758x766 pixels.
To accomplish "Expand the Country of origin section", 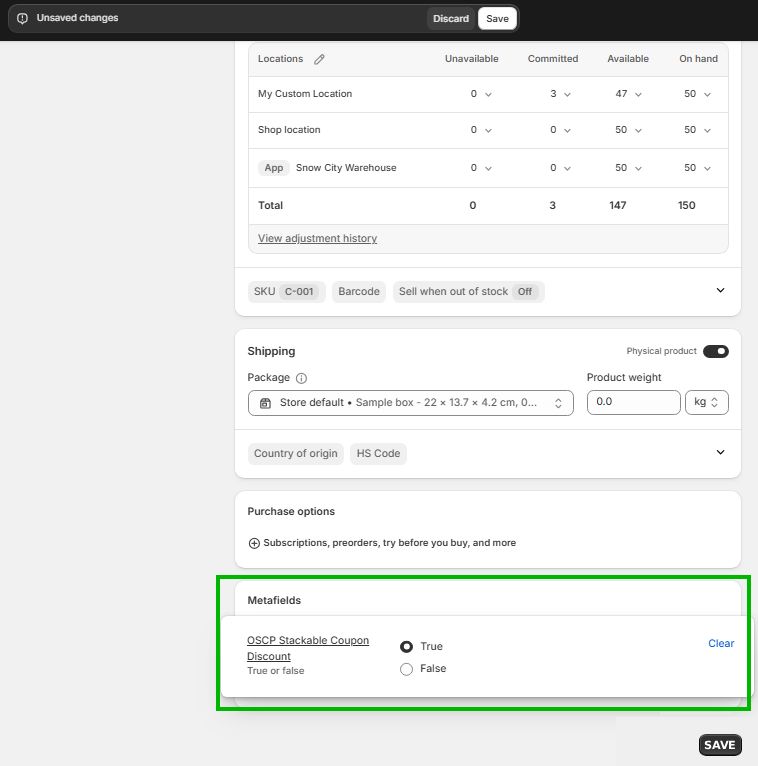I will pyautogui.click(x=720, y=453).
